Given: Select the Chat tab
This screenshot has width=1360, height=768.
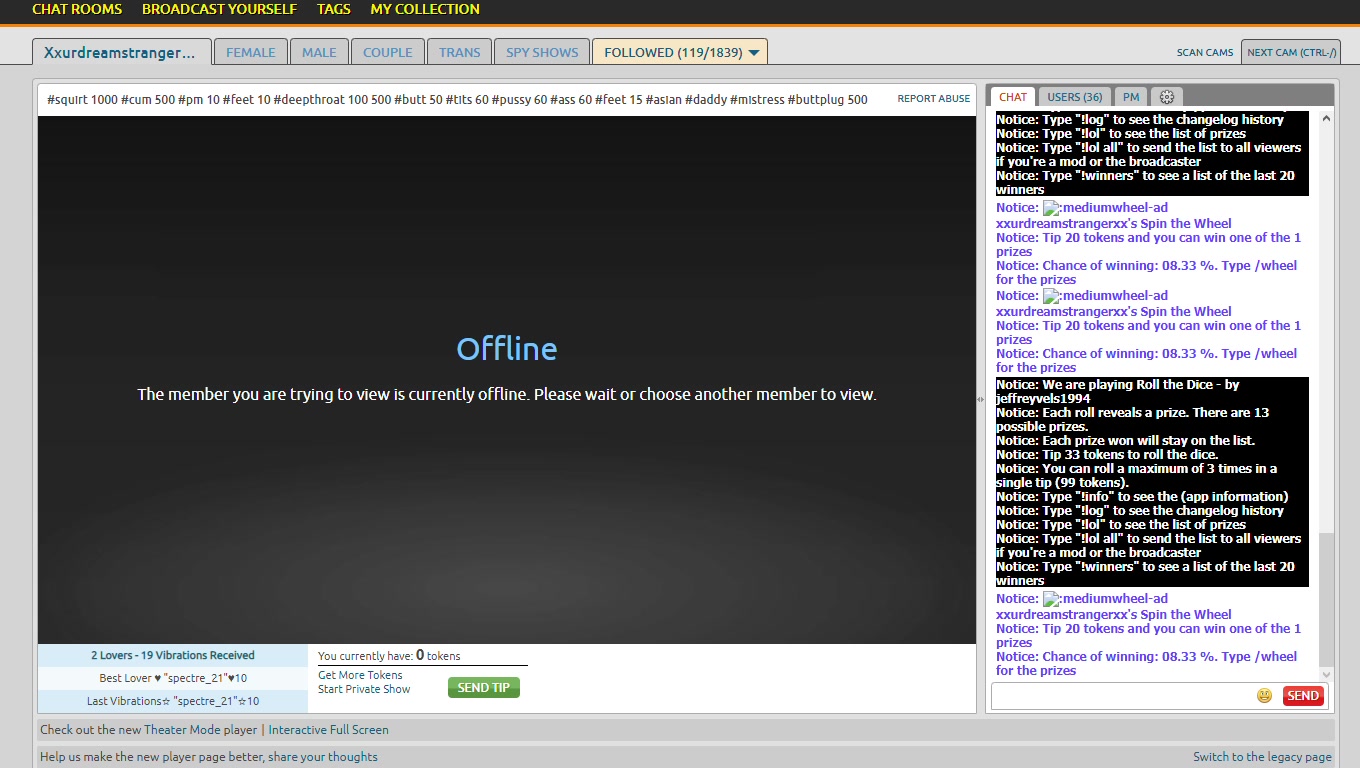Looking at the screenshot, I should pos(1012,97).
